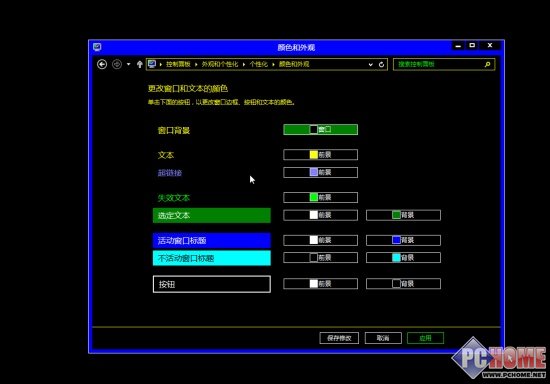Click the 窗口背景 label
The width and height of the screenshot is (550, 384).
click(x=174, y=130)
